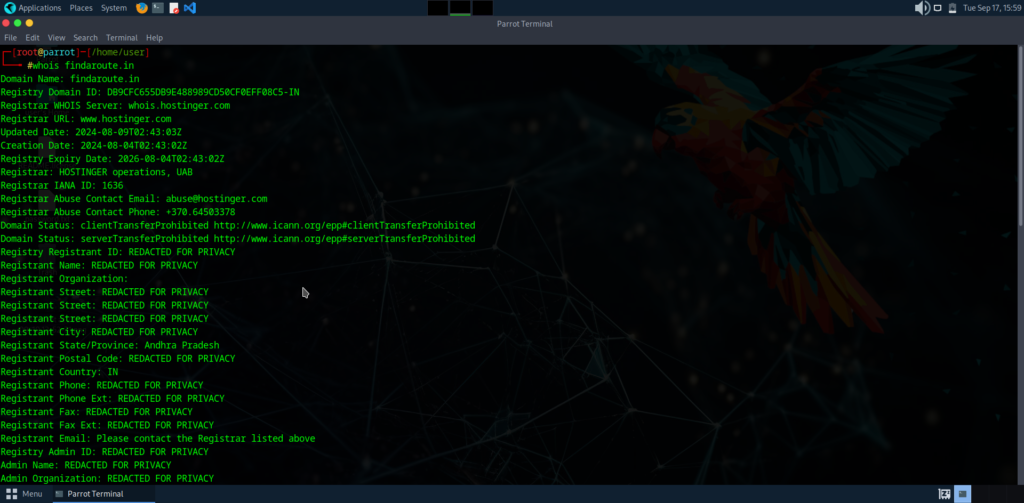
Task: Click the Registrant Phone Ext line
Action: pos(112,398)
